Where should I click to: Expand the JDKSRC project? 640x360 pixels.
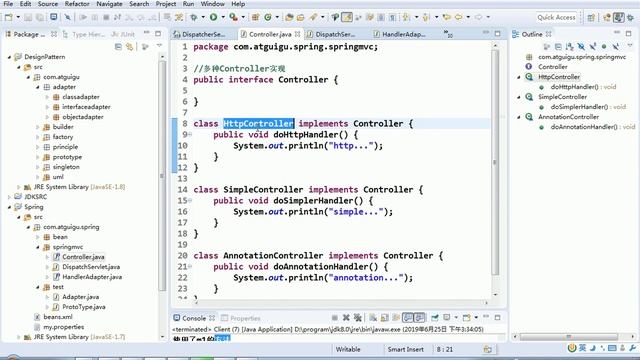pyautogui.click(x=9, y=197)
